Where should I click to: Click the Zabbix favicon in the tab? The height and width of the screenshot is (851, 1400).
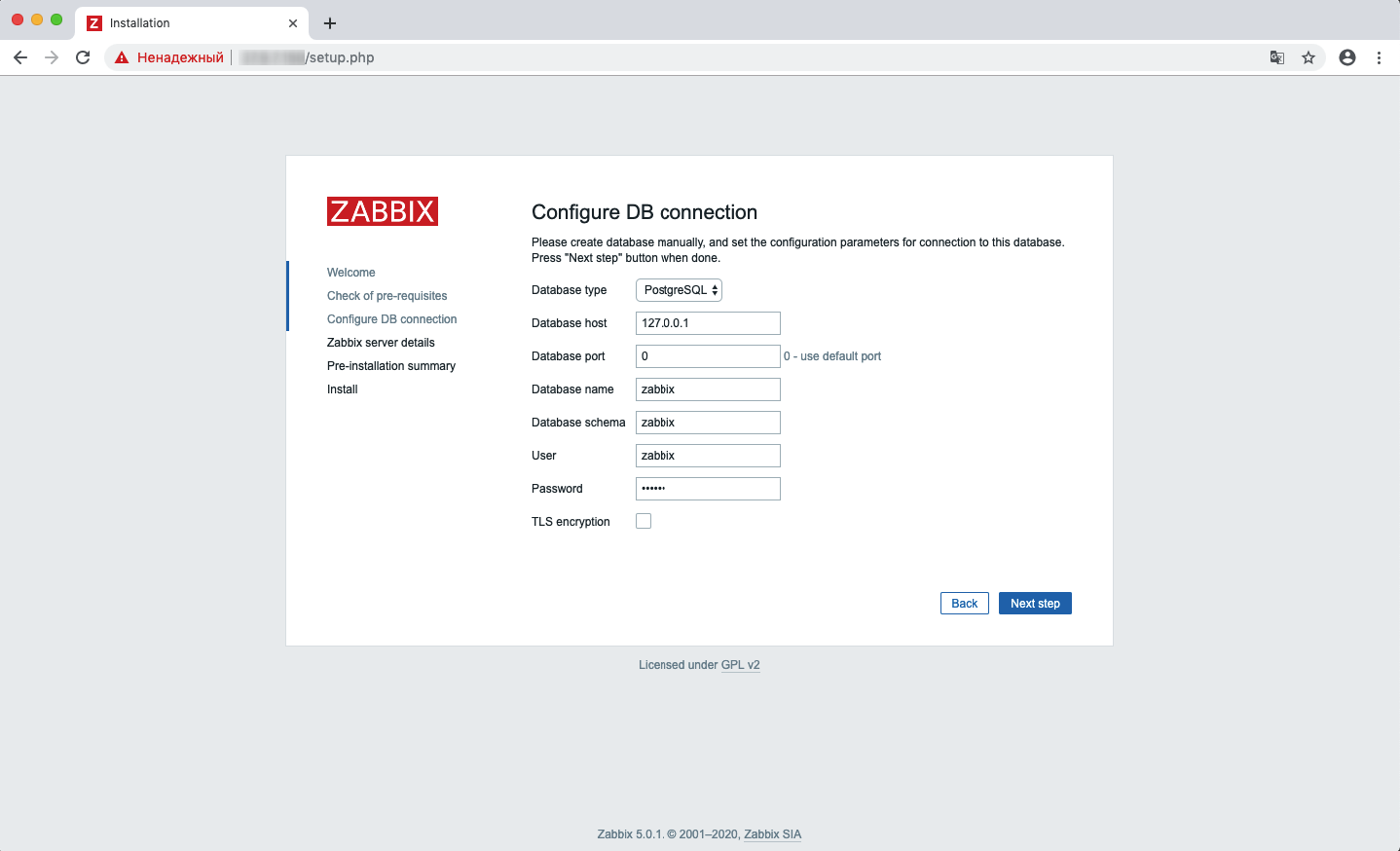point(94,23)
